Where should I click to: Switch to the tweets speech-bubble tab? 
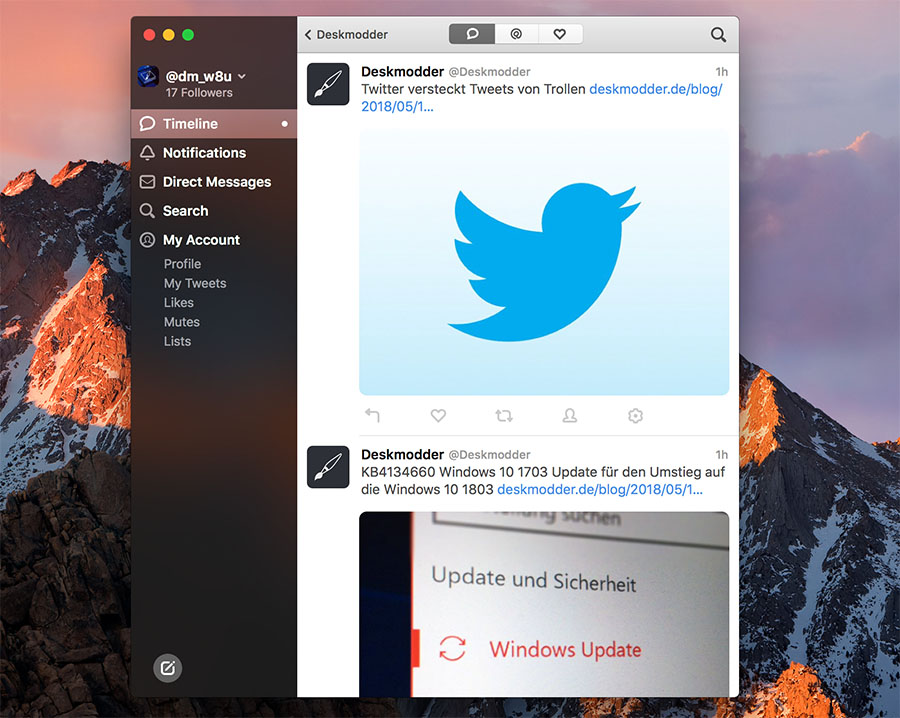[472, 34]
